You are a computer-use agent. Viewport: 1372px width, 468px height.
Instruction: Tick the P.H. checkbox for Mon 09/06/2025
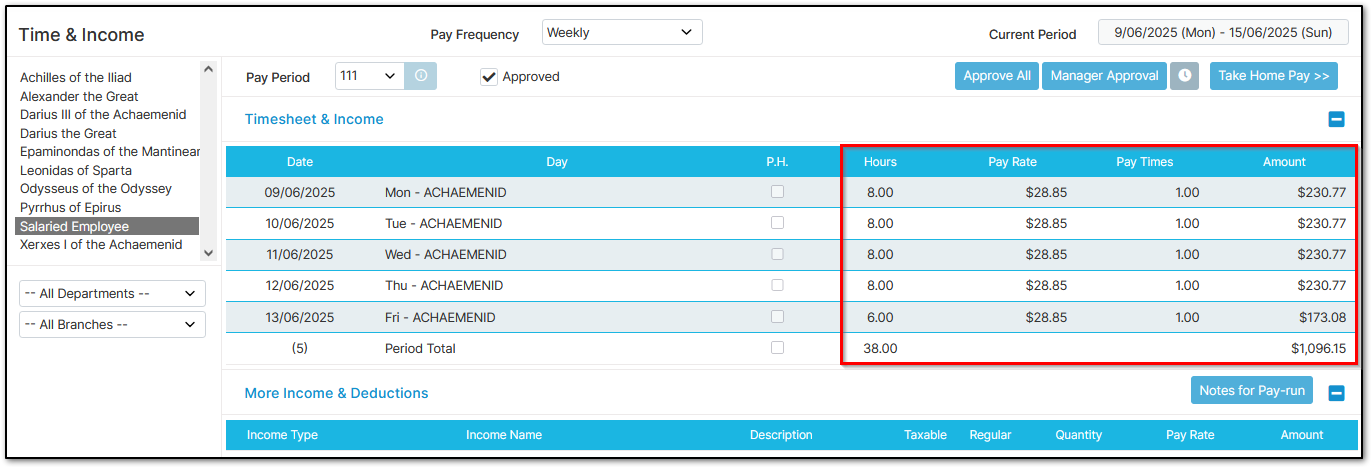tap(777, 192)
